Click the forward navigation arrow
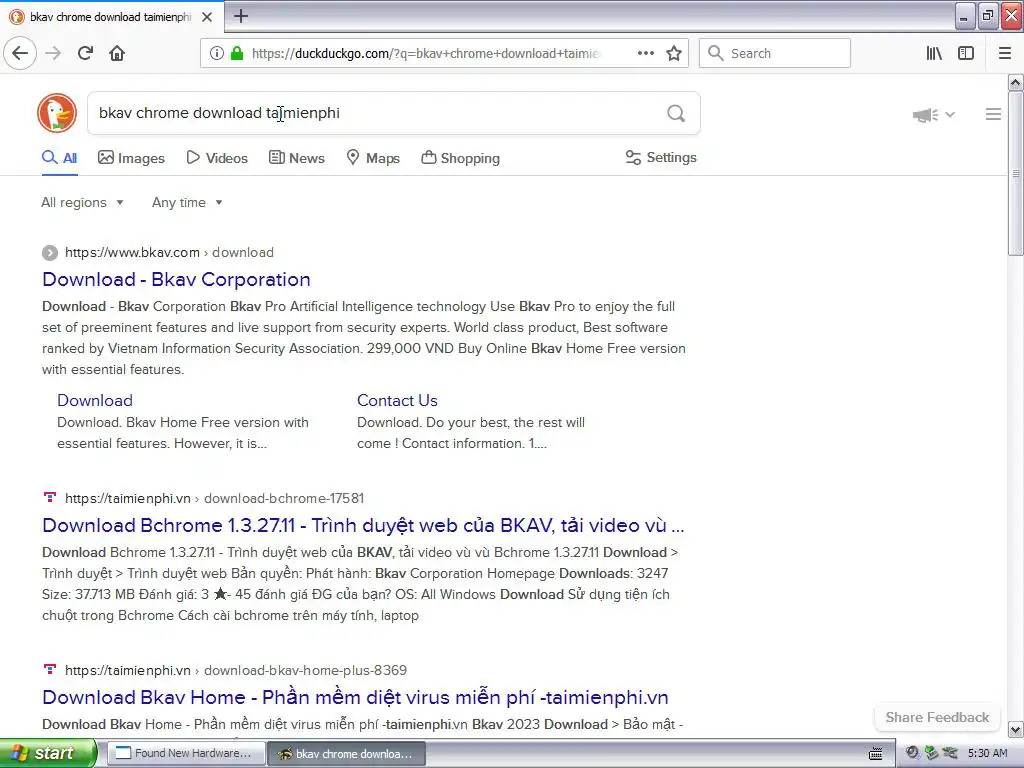 coord(53,53)
